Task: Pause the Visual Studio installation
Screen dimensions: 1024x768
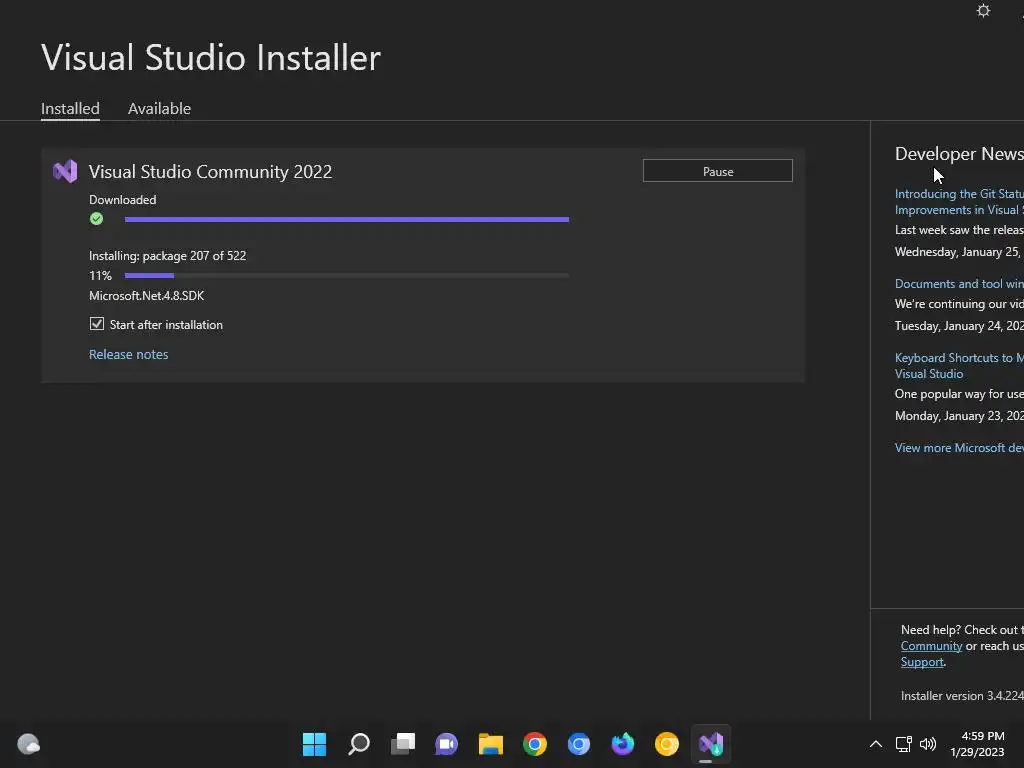Action: tap(718, 171)
